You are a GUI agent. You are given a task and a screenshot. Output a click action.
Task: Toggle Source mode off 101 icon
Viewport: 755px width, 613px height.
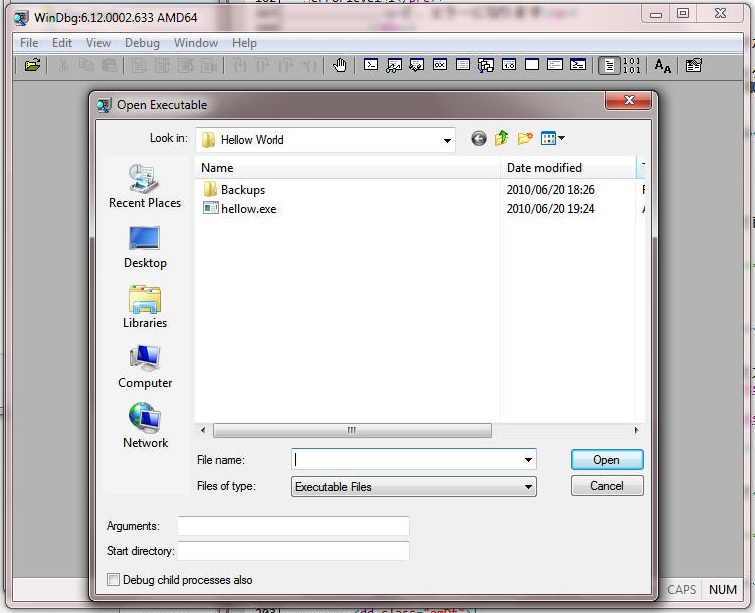(x=631, y=65)
